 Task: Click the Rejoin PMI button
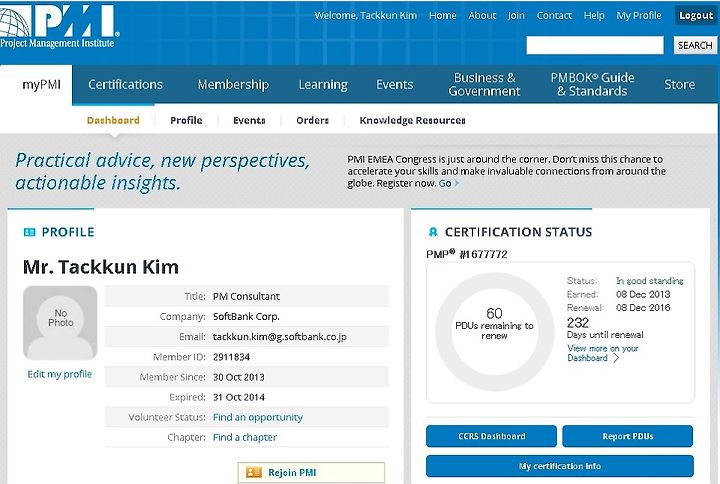(311, 473)
